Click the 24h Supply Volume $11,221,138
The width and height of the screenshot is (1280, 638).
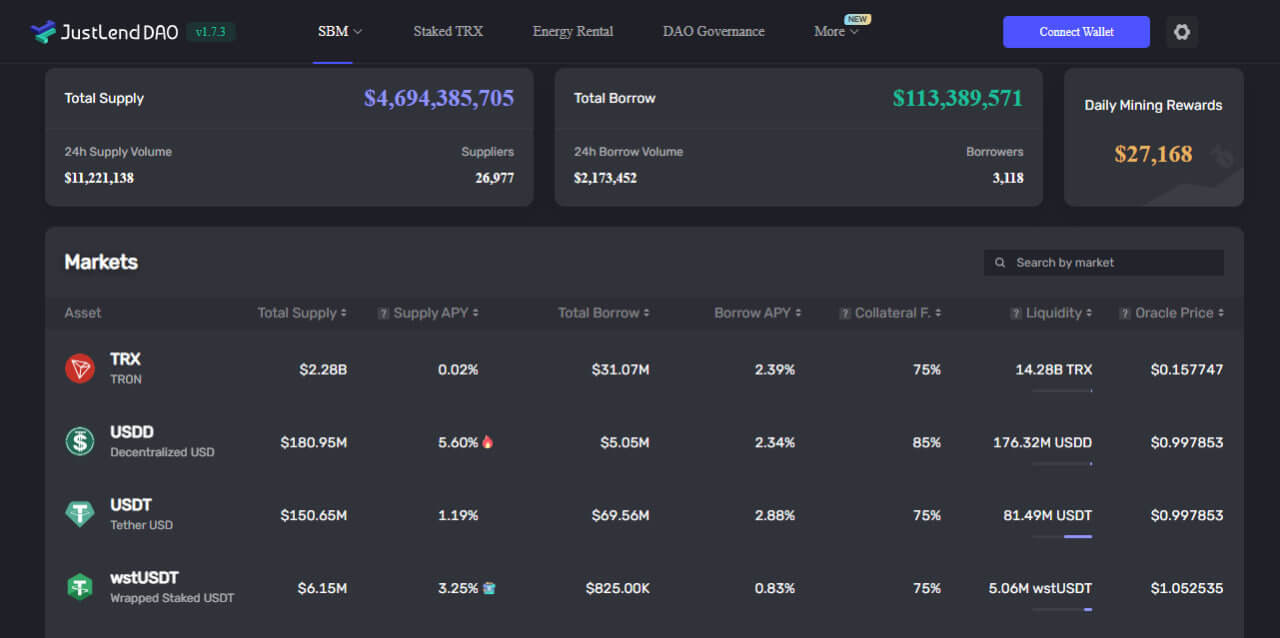(99, 178)
